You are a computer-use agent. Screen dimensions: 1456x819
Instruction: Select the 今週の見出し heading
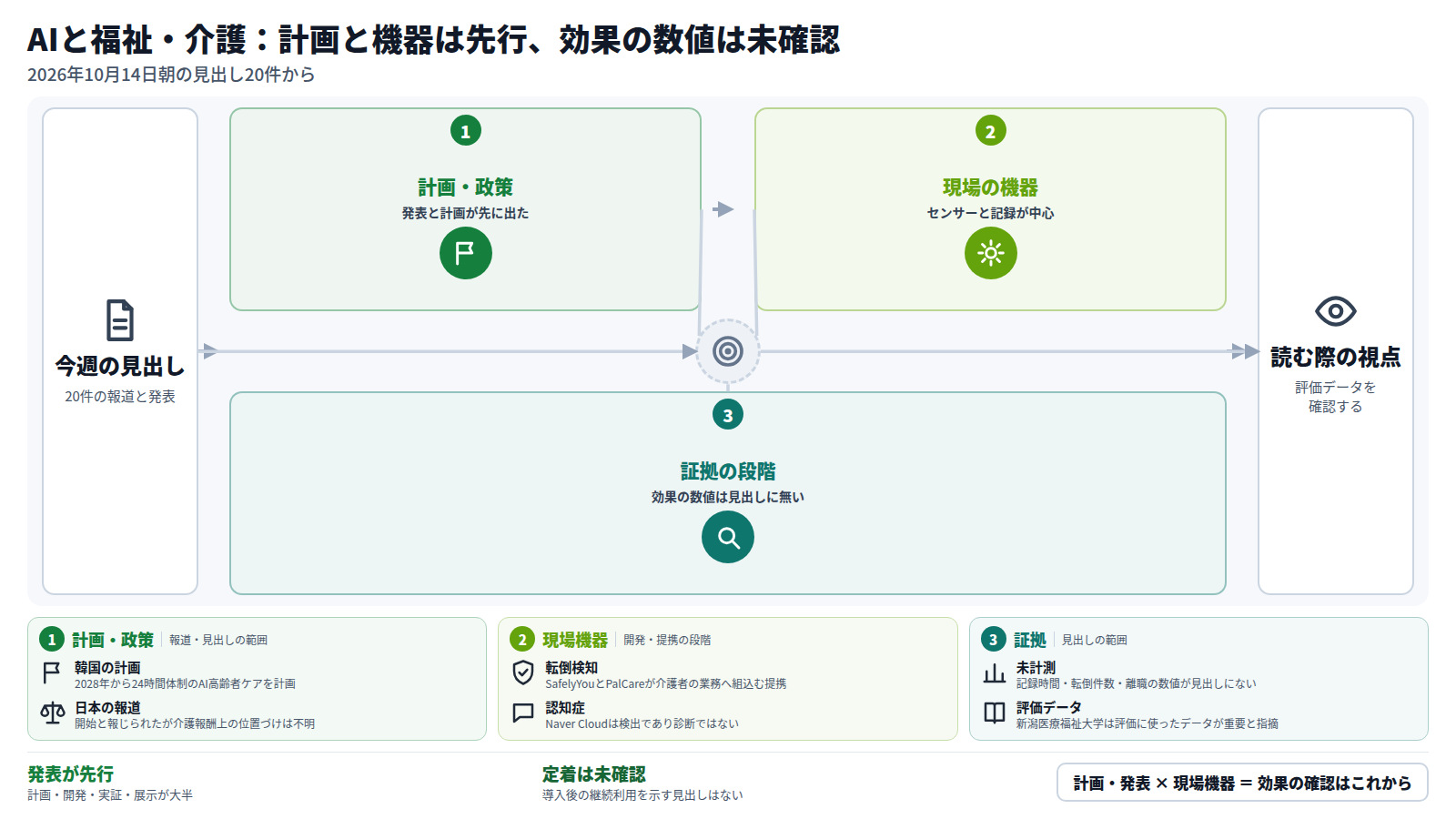point(120,366)
